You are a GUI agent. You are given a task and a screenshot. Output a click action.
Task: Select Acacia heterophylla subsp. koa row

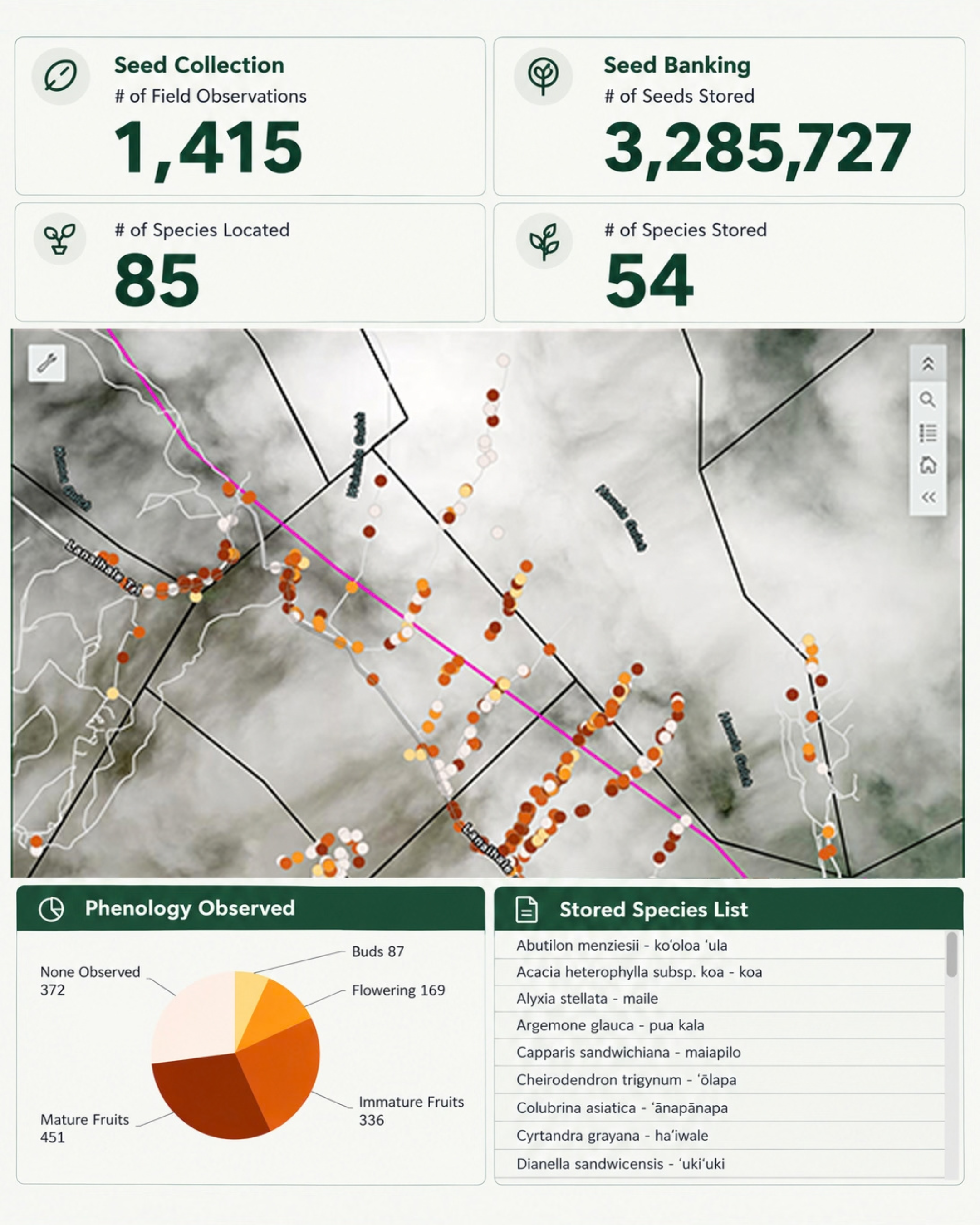click(x=719, y=972)
